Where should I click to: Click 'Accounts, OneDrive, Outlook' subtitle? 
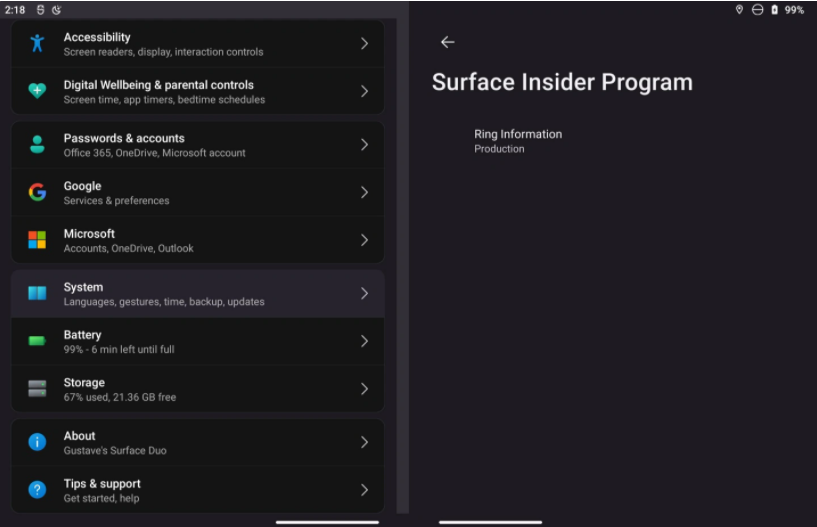pos(128,249)
